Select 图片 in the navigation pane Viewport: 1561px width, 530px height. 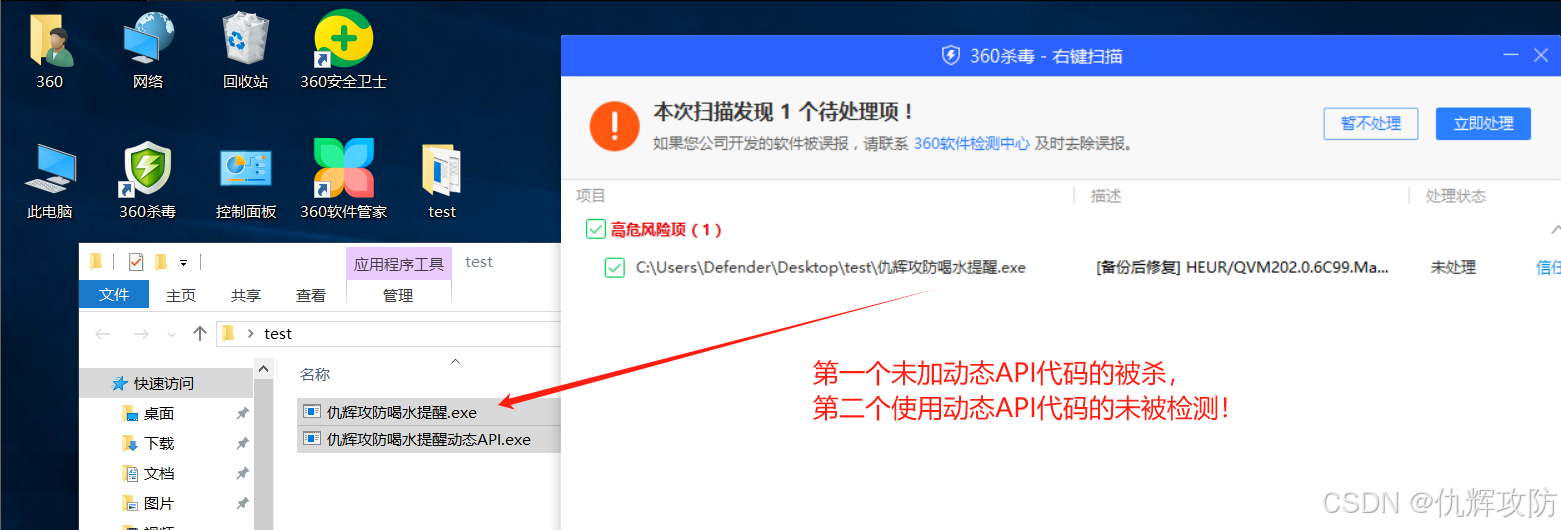coord(159,503)
